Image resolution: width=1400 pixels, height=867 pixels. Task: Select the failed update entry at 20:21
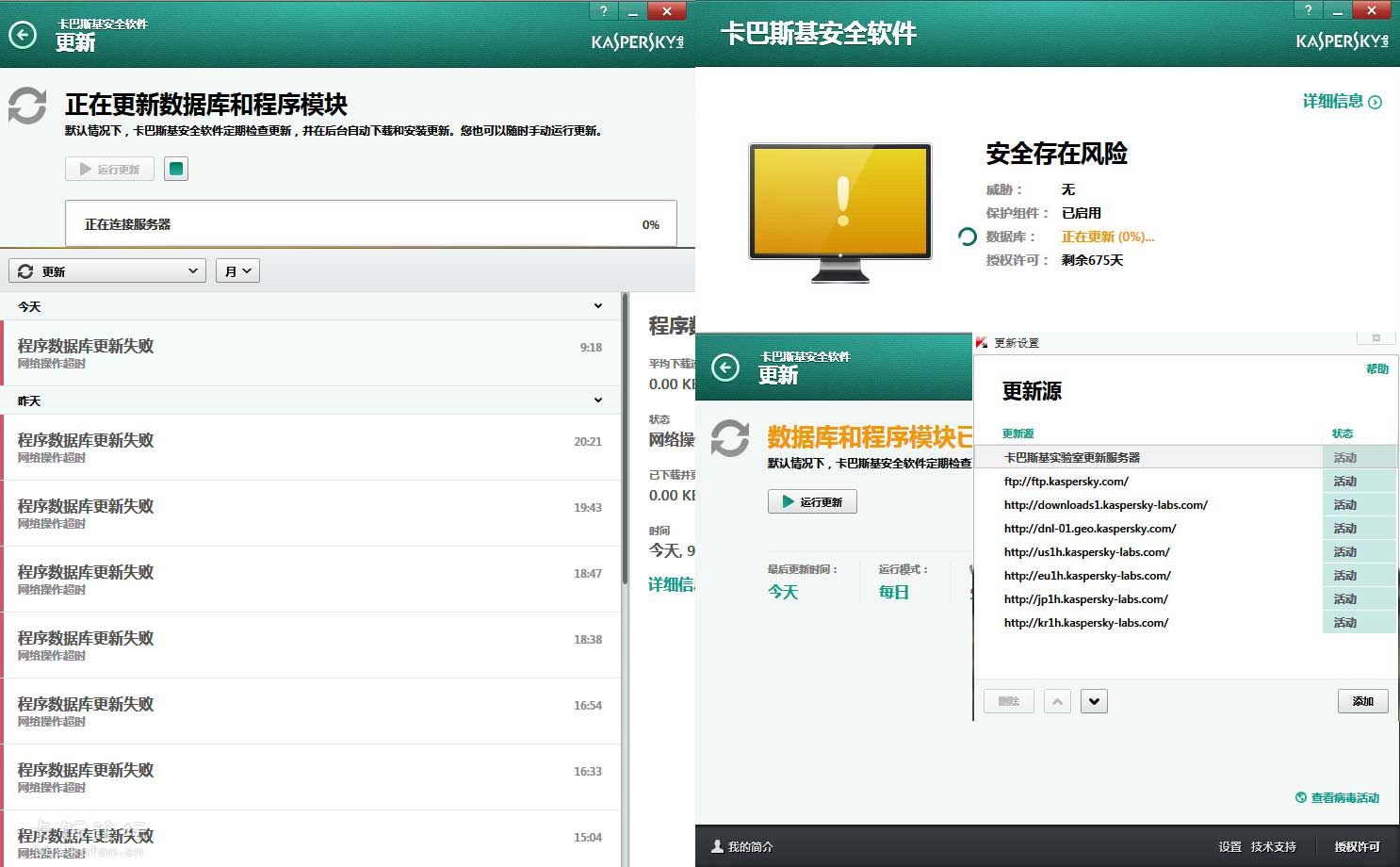[311, 448]
